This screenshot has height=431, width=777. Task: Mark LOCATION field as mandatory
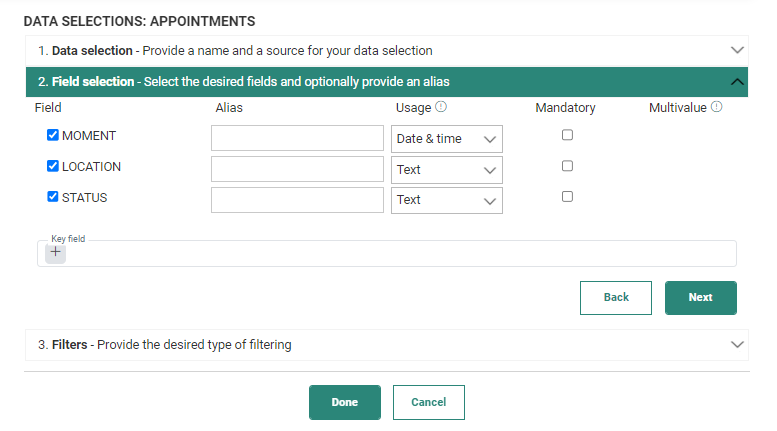click(567, 166)
